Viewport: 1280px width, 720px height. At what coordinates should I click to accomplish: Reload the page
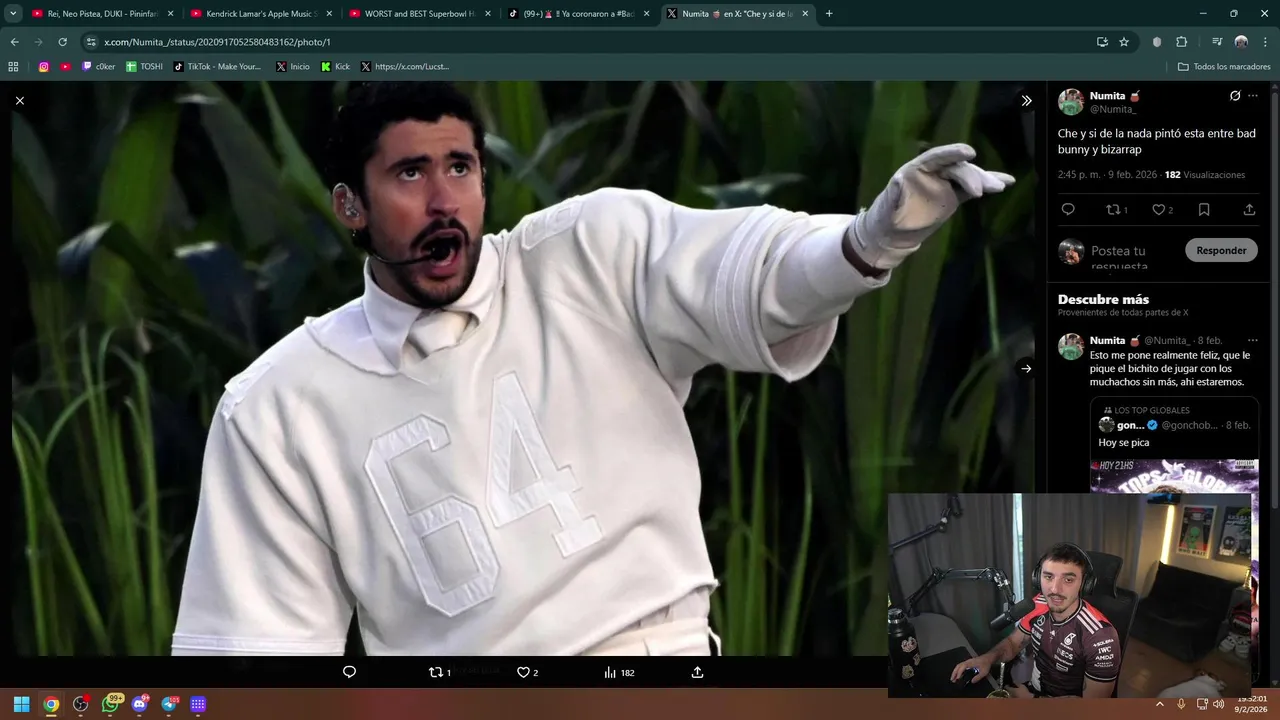[62, 42]
